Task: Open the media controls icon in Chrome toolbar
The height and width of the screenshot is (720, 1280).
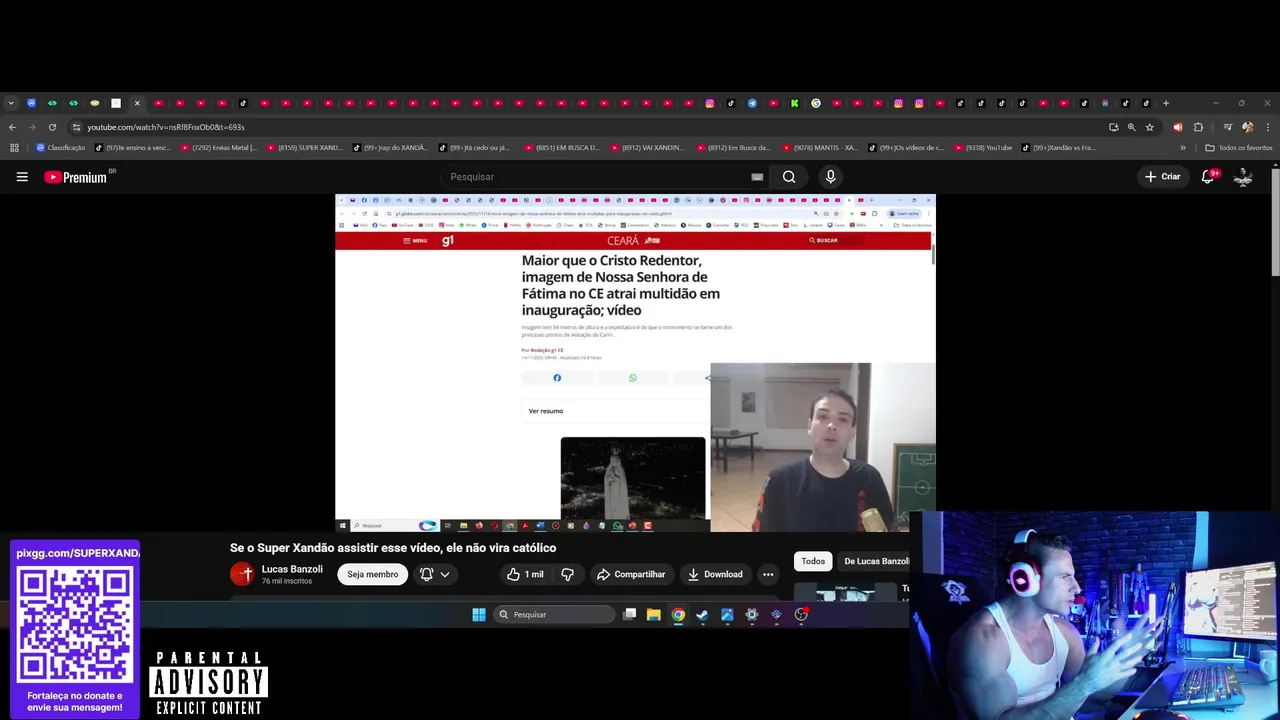Action: [x=1228, y=127]
